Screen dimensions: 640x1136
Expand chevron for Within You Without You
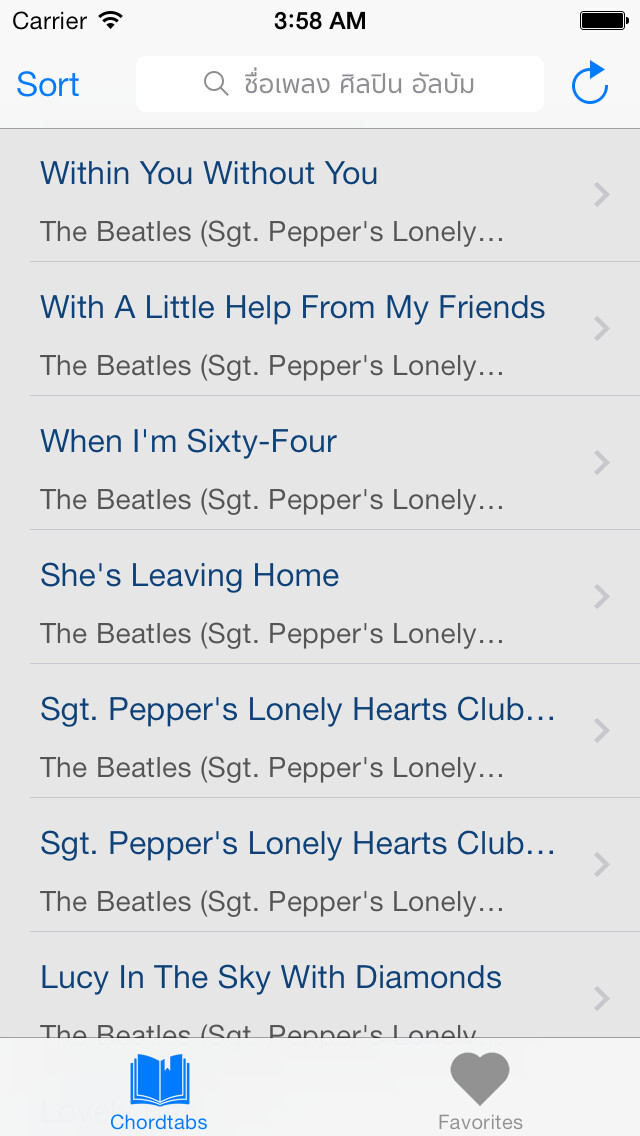601,195
